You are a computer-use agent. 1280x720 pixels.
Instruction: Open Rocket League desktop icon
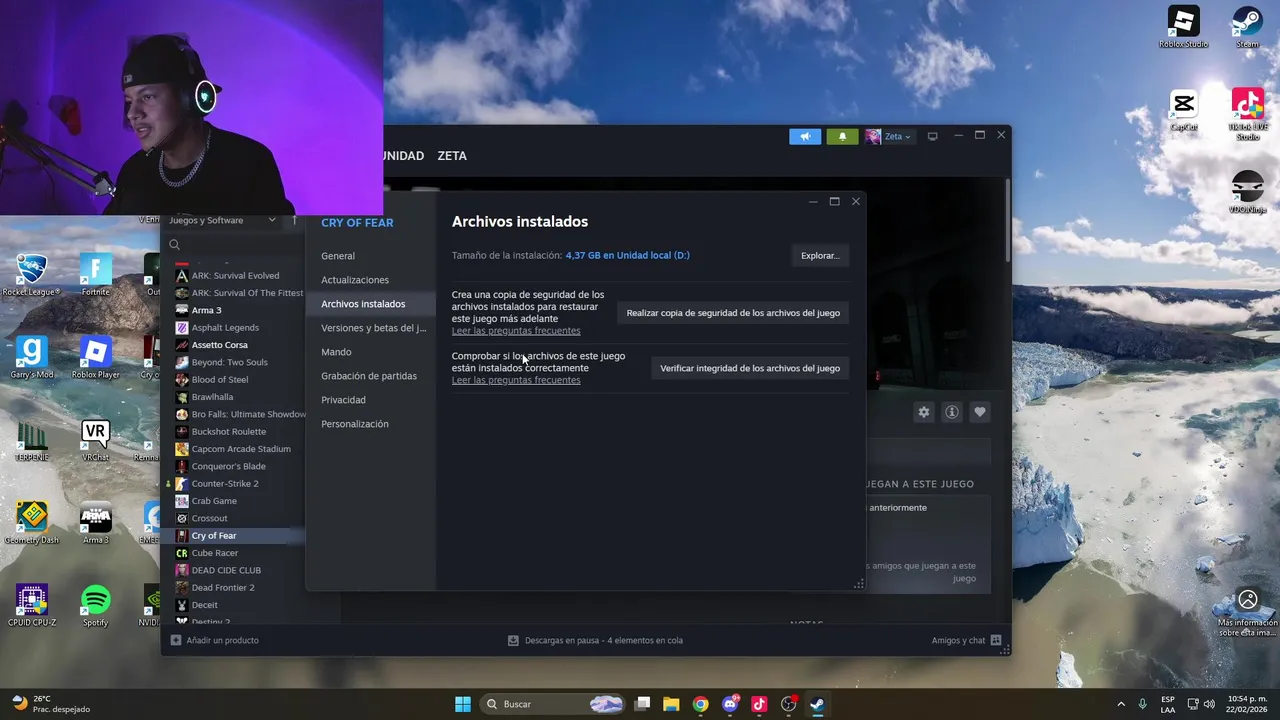(x=31, y=275)
